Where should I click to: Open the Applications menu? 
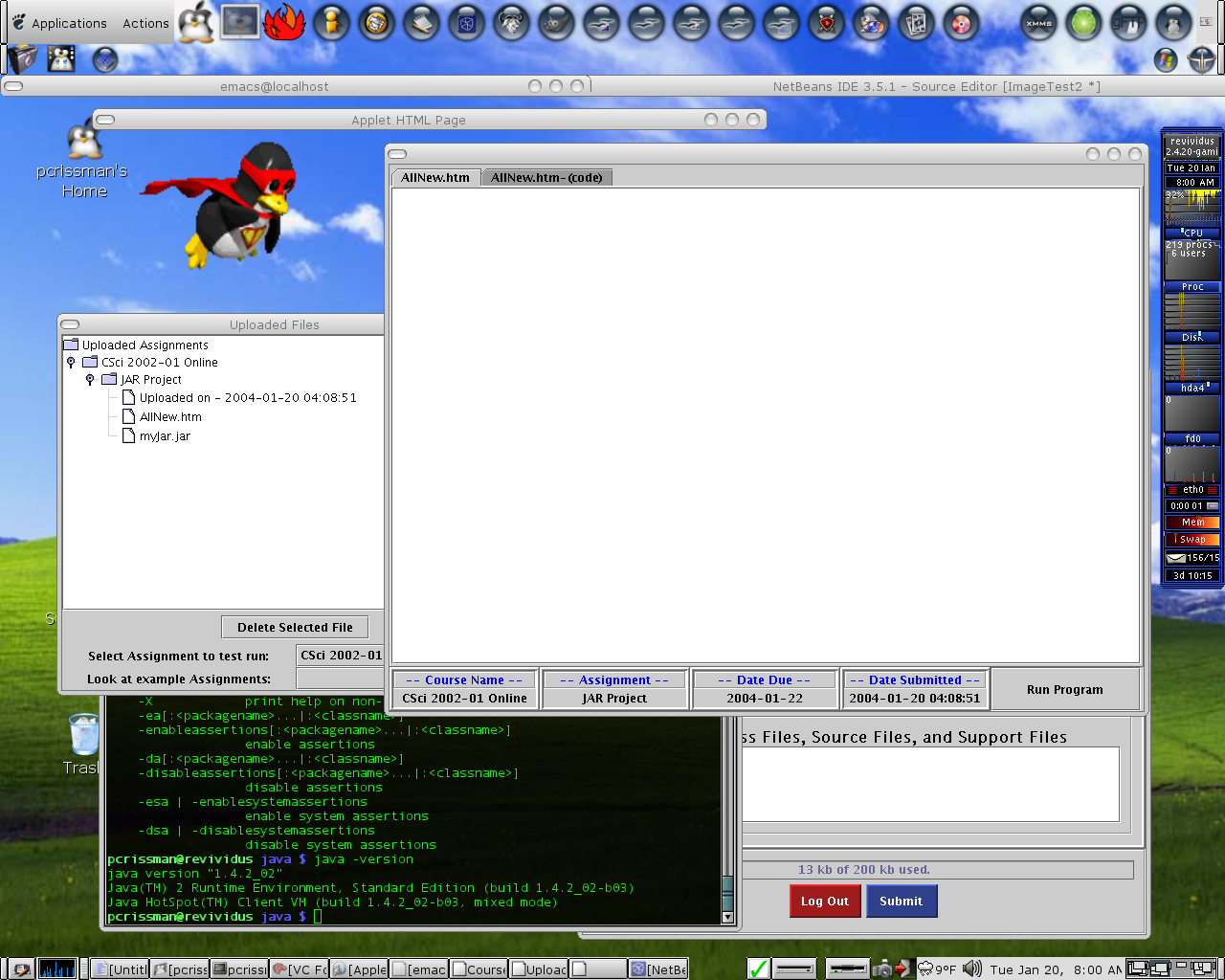point(59,23)
